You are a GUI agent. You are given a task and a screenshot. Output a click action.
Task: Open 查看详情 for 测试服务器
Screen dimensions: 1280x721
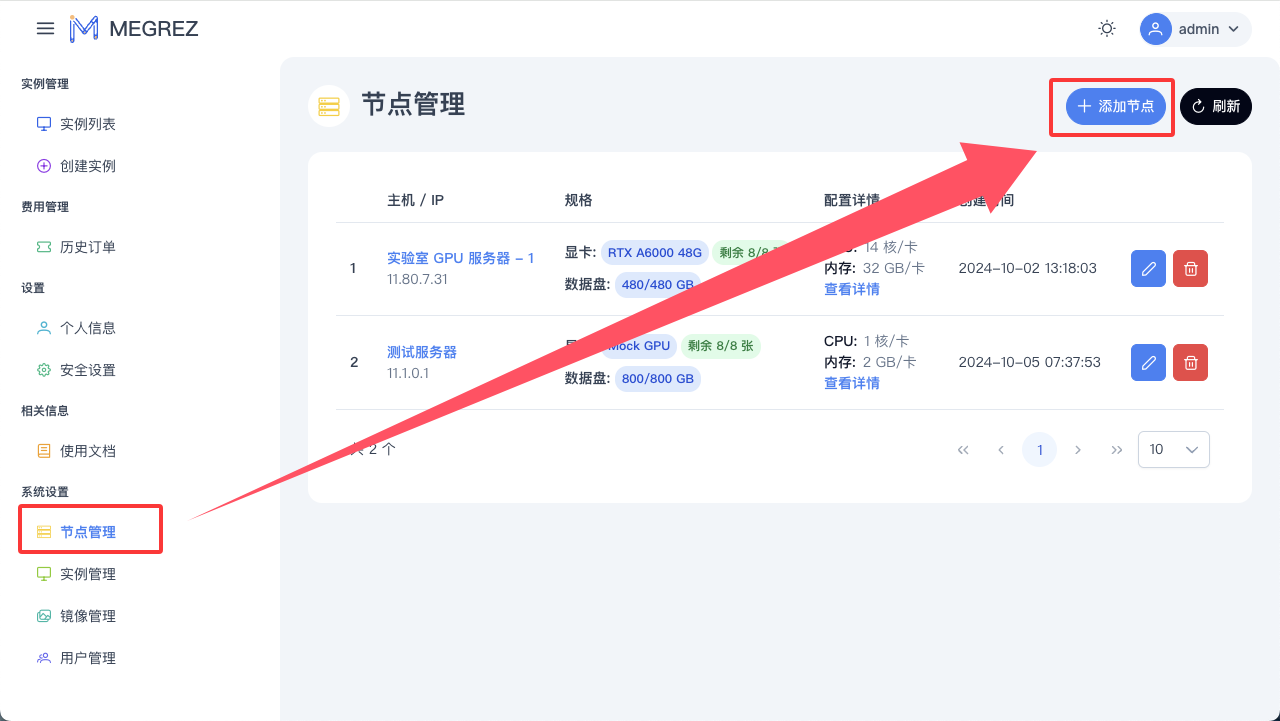[x=851, y=383]
